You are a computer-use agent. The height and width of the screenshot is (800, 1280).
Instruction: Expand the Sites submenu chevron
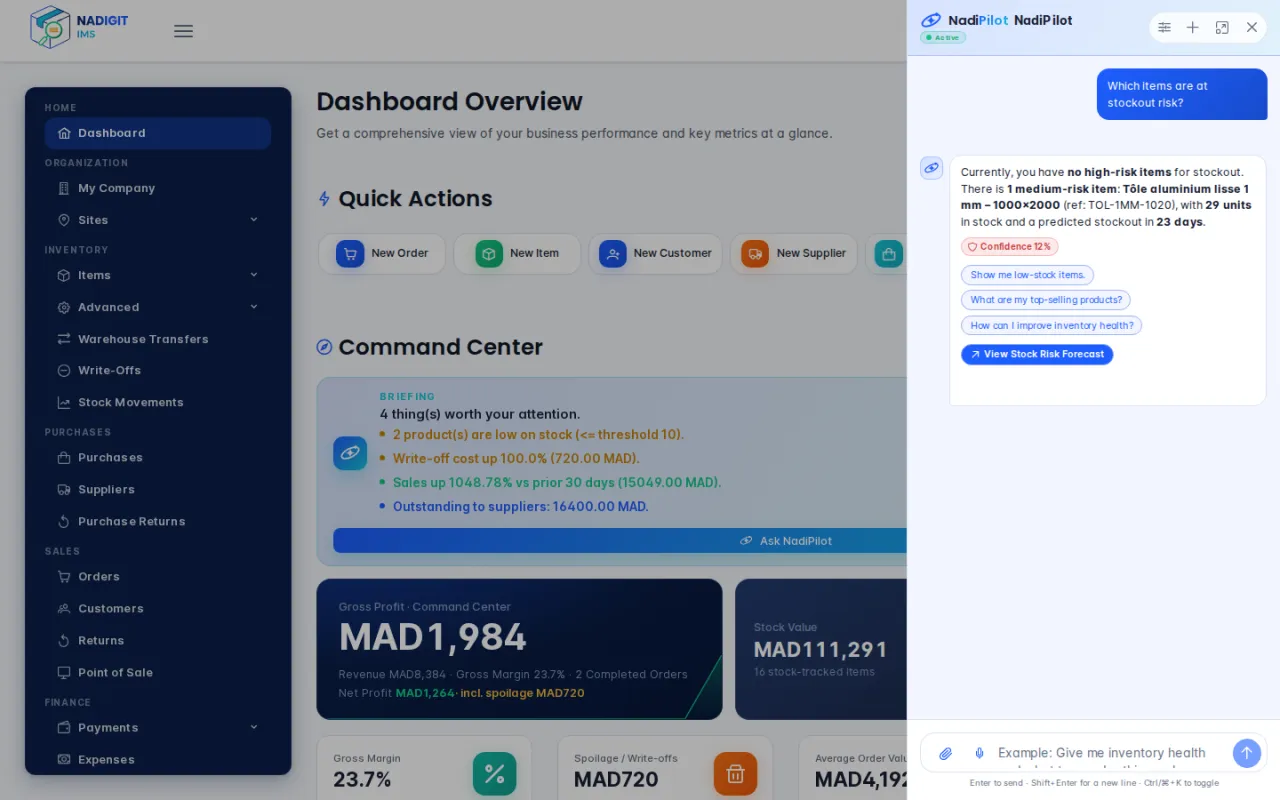(254, 220)
